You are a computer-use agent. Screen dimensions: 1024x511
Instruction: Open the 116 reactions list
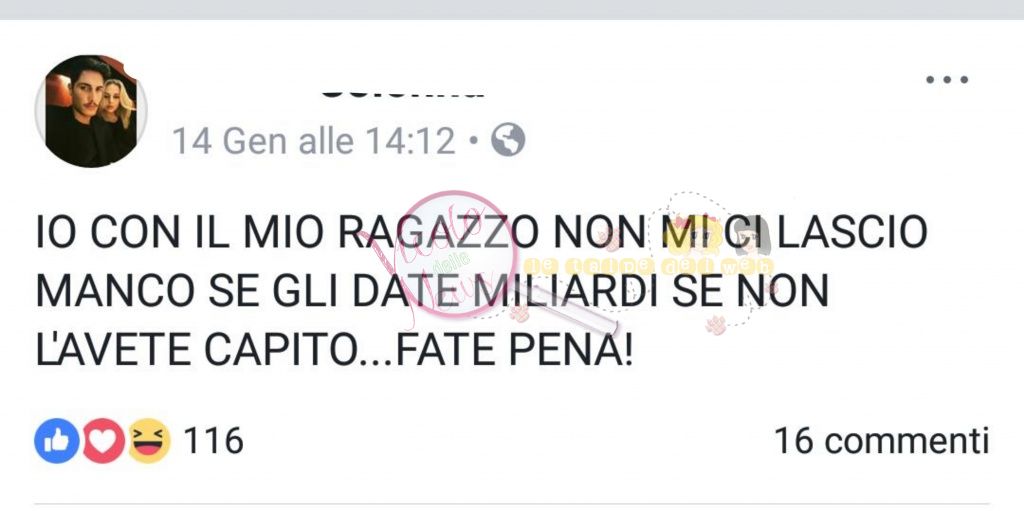point(214,441)
